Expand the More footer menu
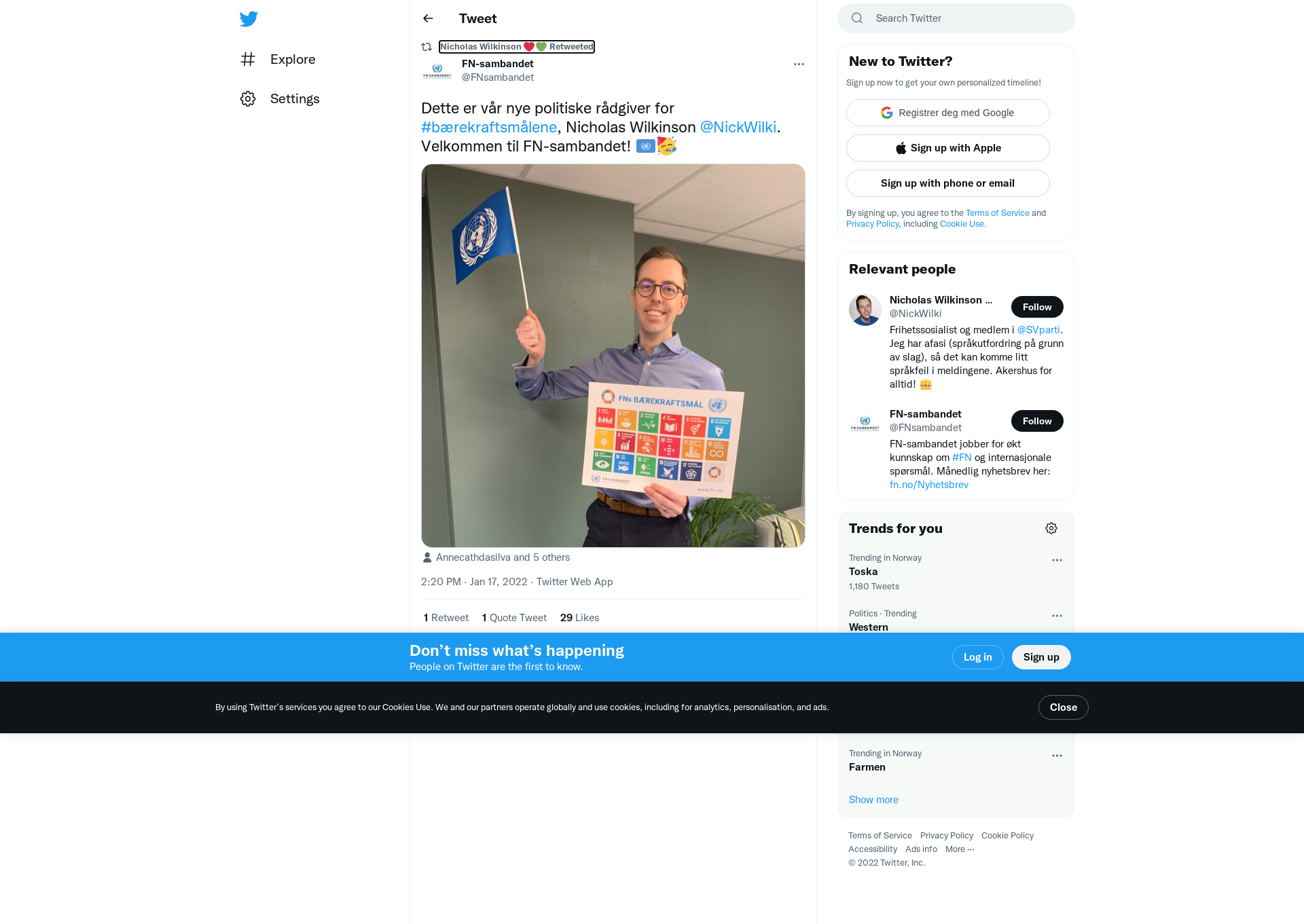Viewport: 1304px width, 924px height. tap(960, 849)
